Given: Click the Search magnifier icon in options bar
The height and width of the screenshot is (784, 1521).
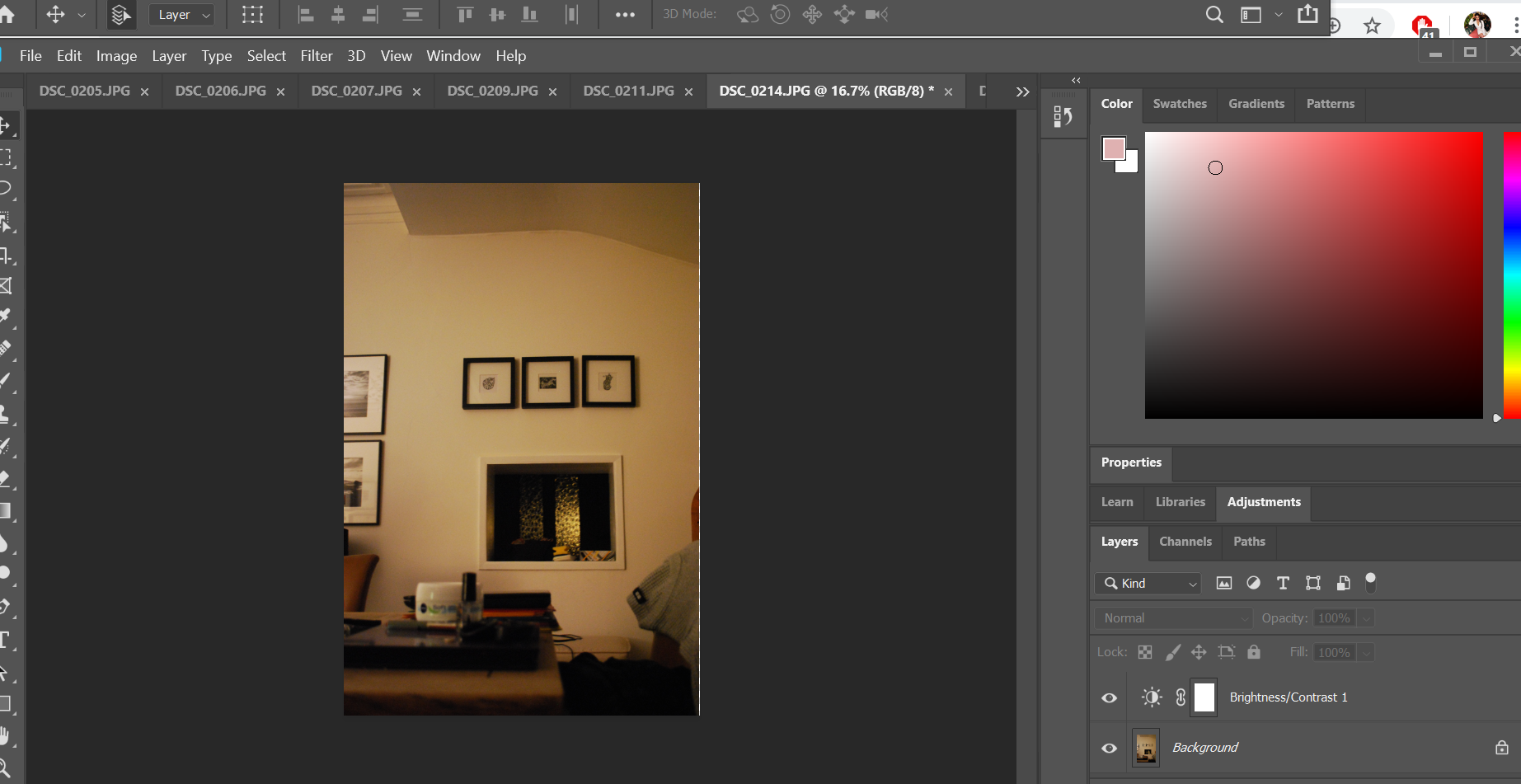Looking at the screenshot, I should [x=1214, y=15].
